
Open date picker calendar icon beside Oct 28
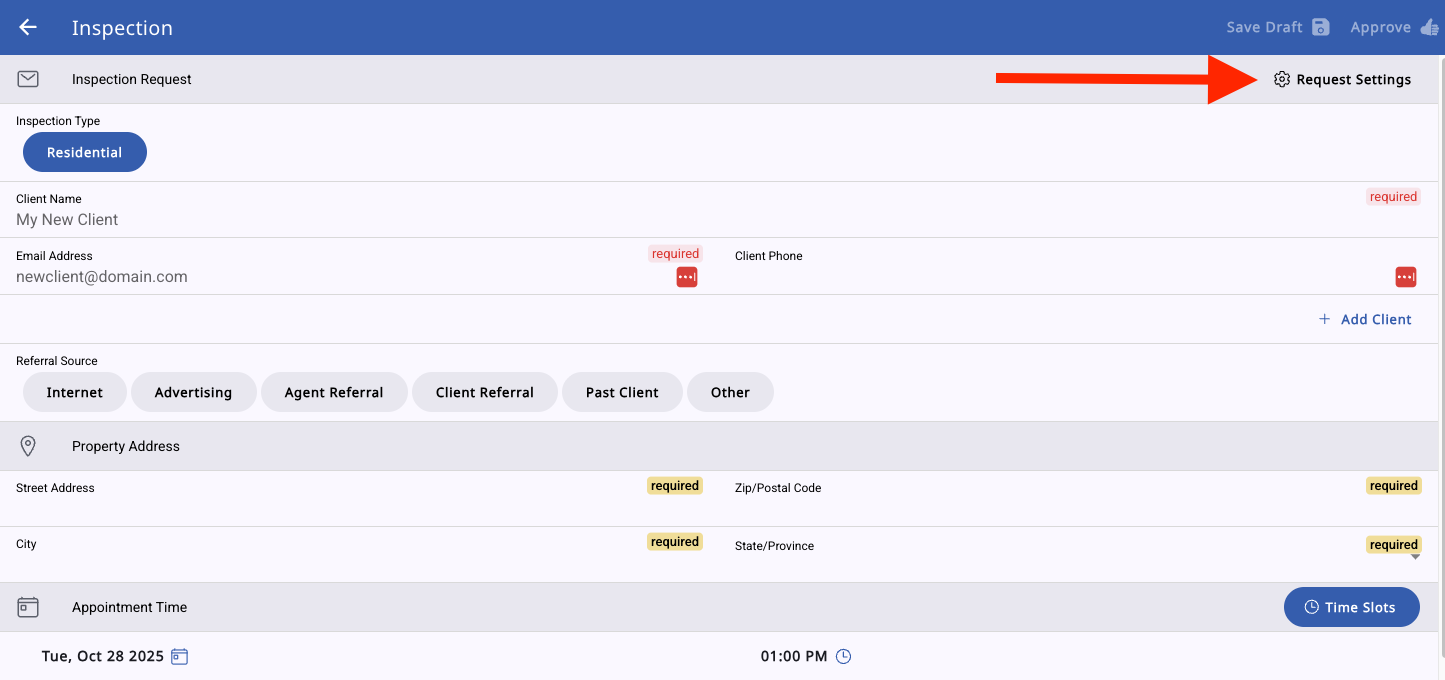click(179, 656)
